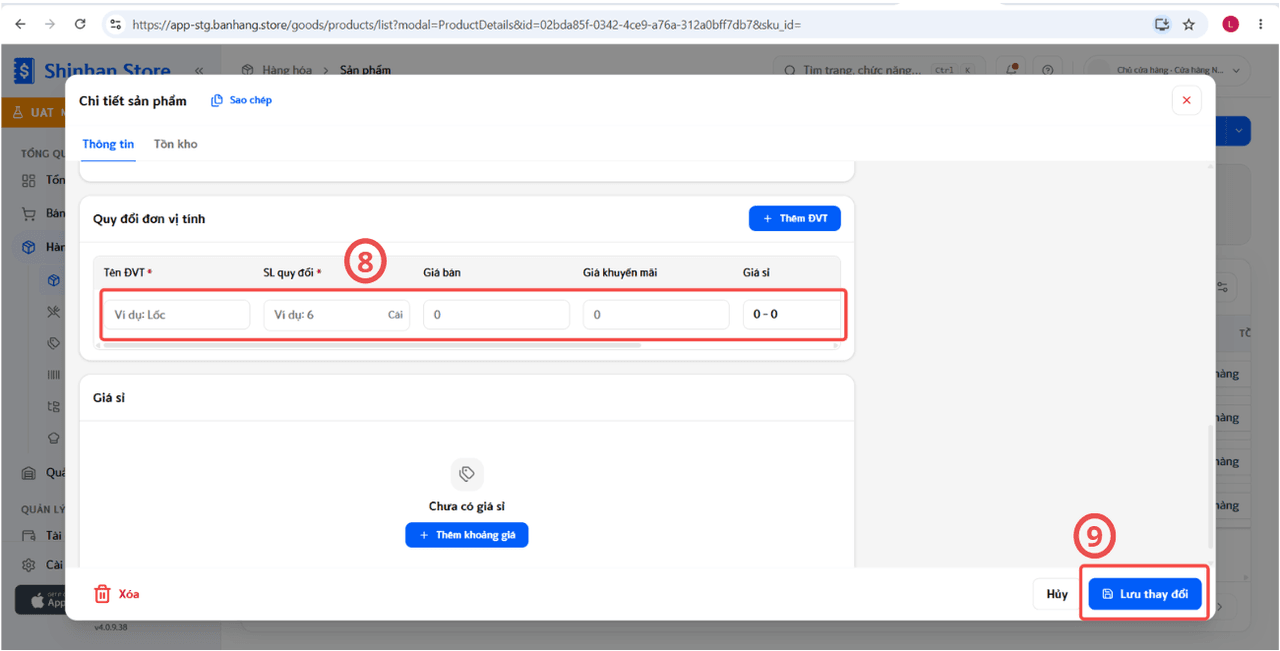Viewport: 1280px width, 651px height.
Task: Switch to the Thông tin tab
Action: tap(108, 144)
